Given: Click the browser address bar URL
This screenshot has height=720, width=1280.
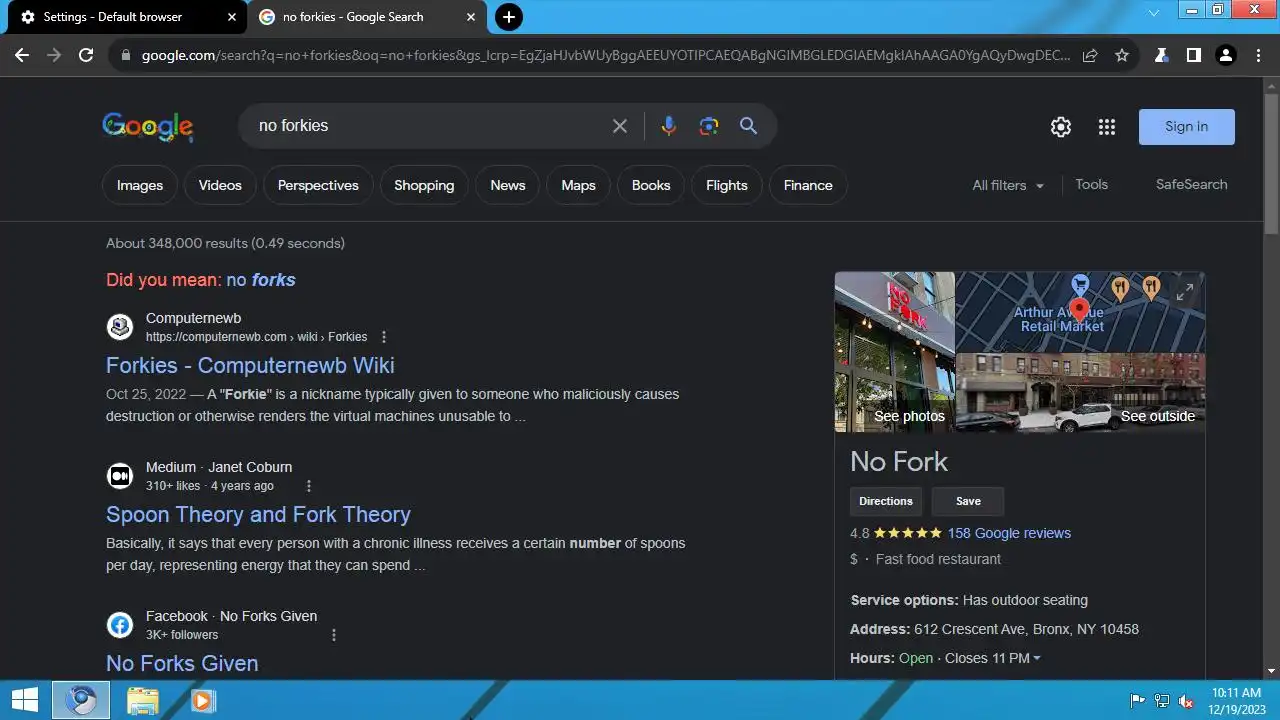Looking at the screenshot, I should pyautogui.click(x=605, y=56).
